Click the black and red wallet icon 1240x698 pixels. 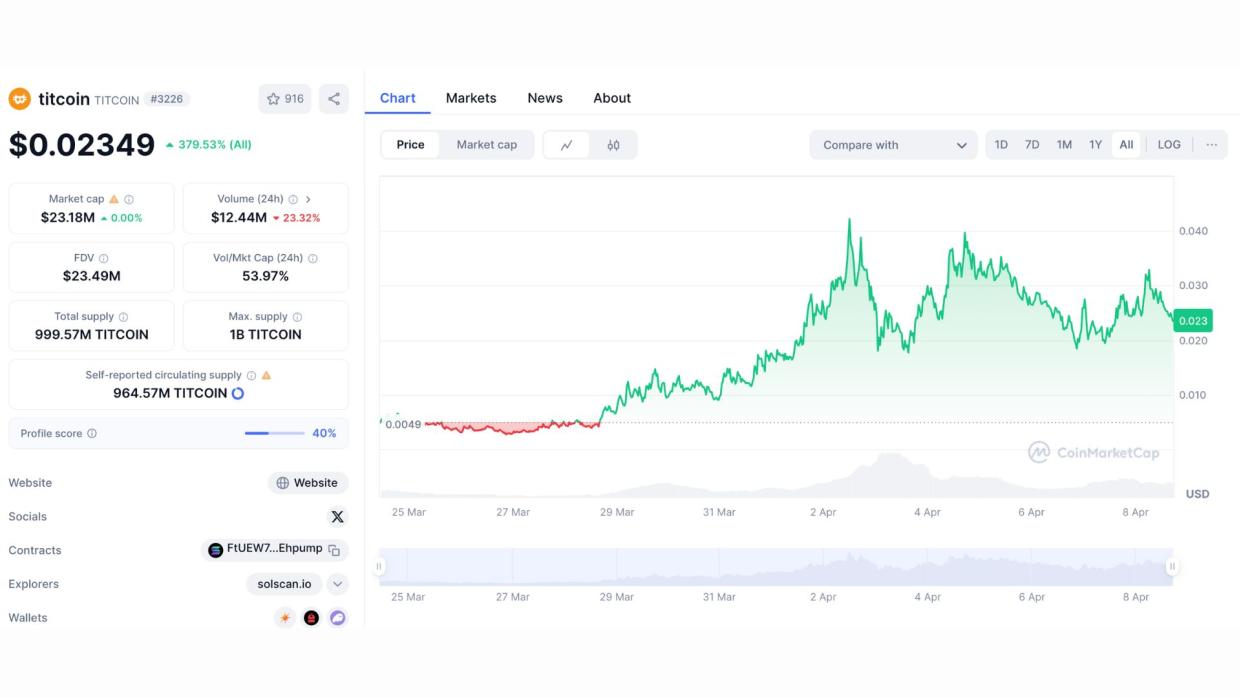pyautogui.click(x=311, y=618)
